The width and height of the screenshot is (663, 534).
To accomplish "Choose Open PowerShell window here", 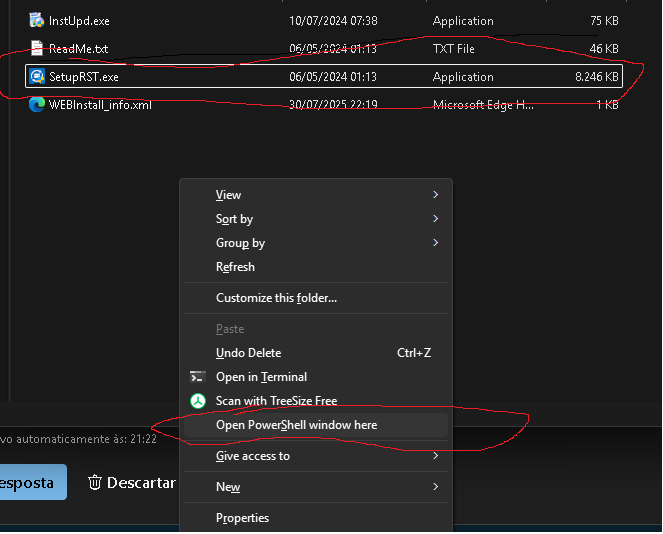I will point(316,425).
